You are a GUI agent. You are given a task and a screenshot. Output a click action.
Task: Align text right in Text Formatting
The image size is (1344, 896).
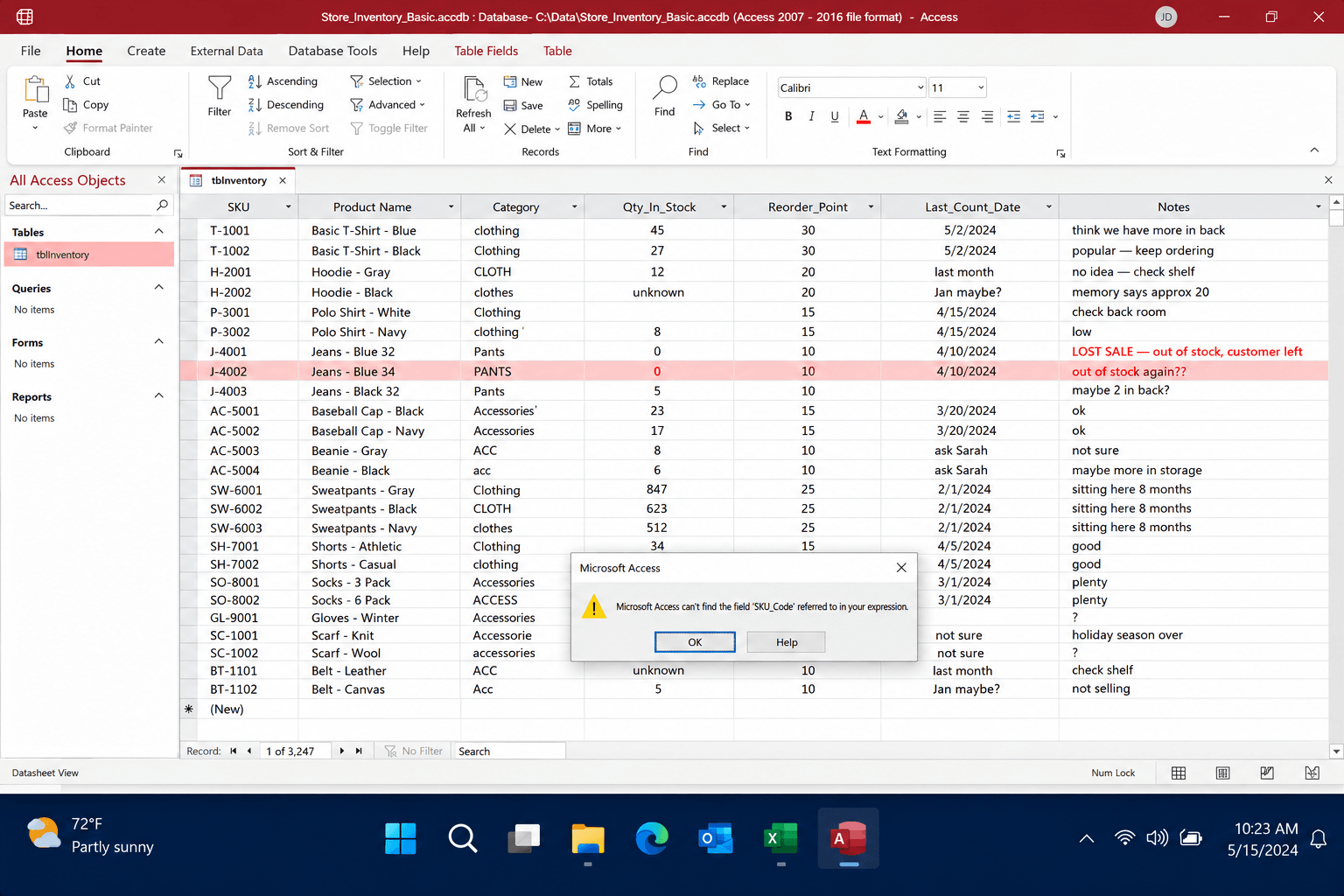pos(987,116)
